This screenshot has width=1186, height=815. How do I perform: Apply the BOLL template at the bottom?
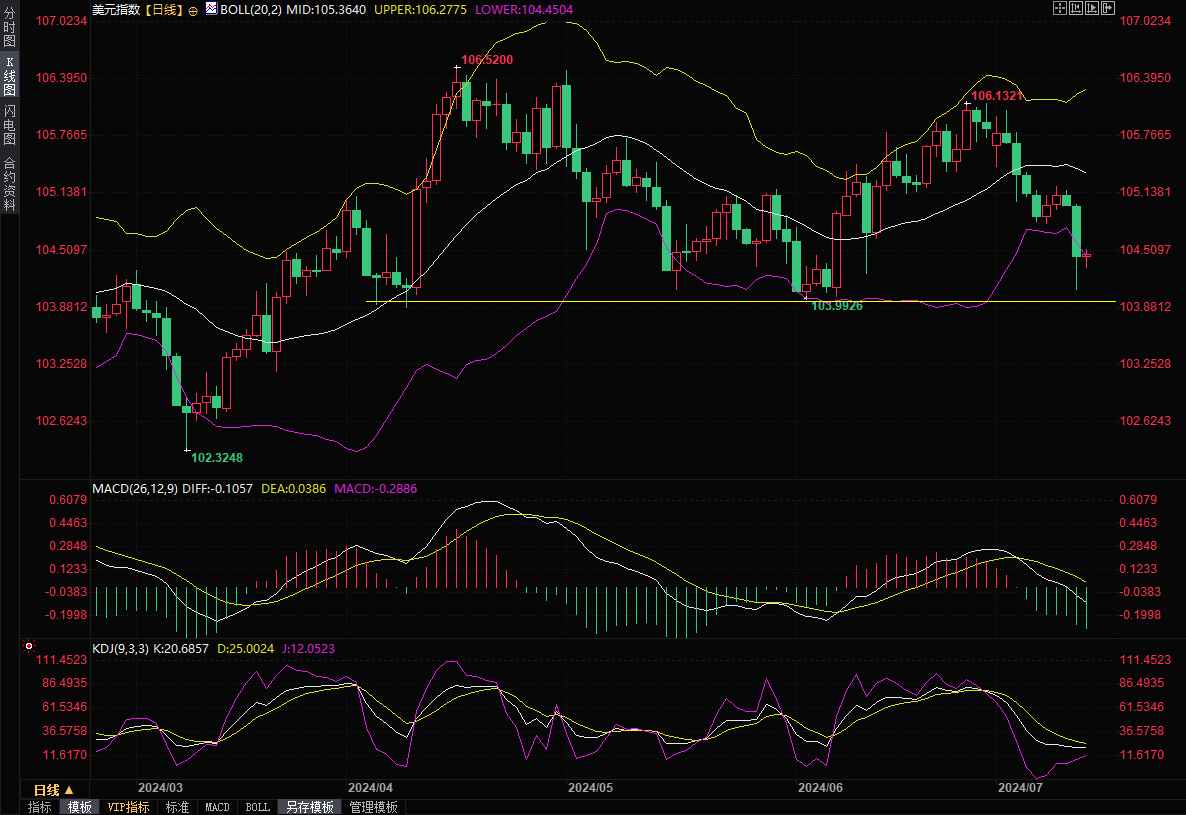pos(257,807)
